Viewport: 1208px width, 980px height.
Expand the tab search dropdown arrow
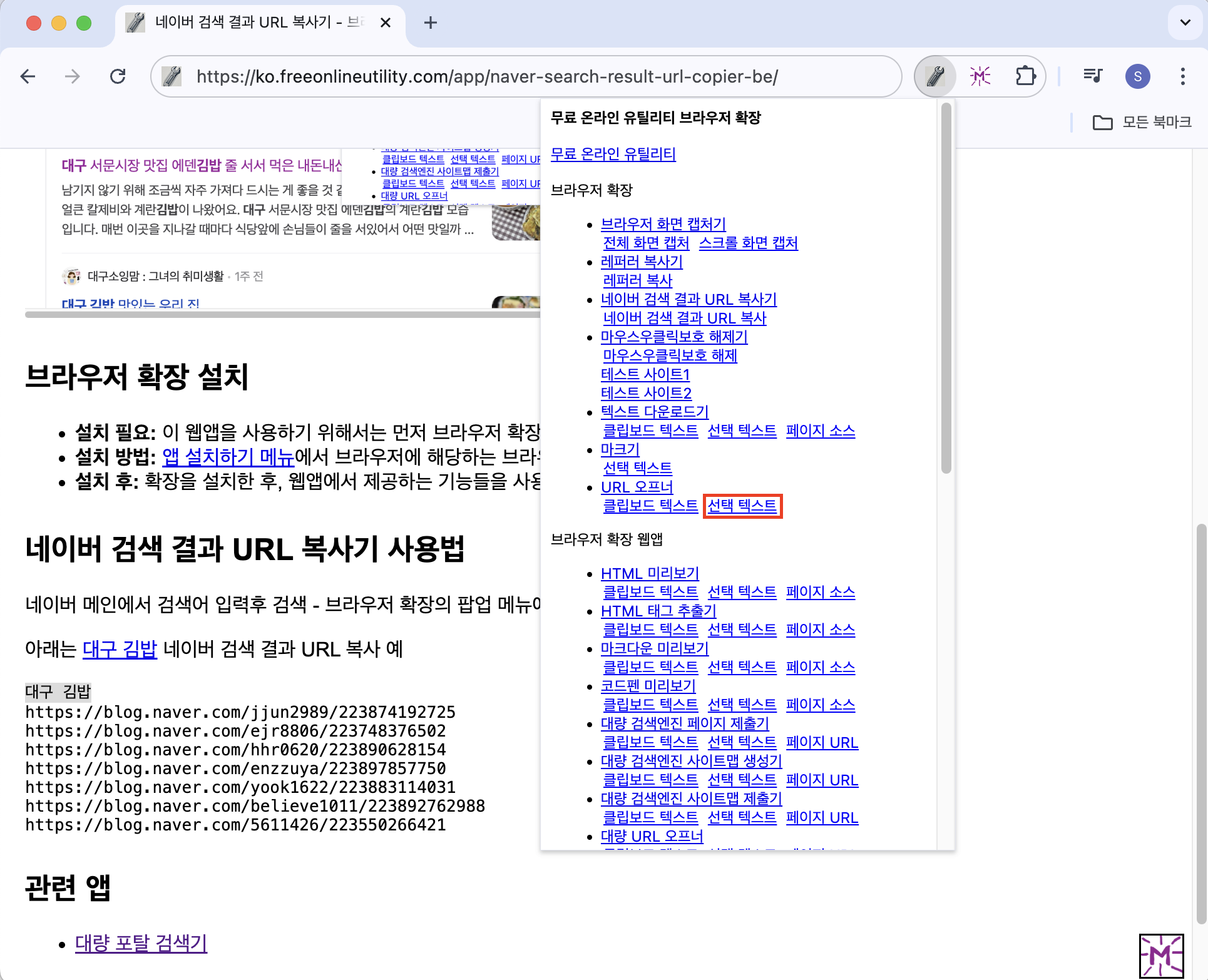[1185, 23]
